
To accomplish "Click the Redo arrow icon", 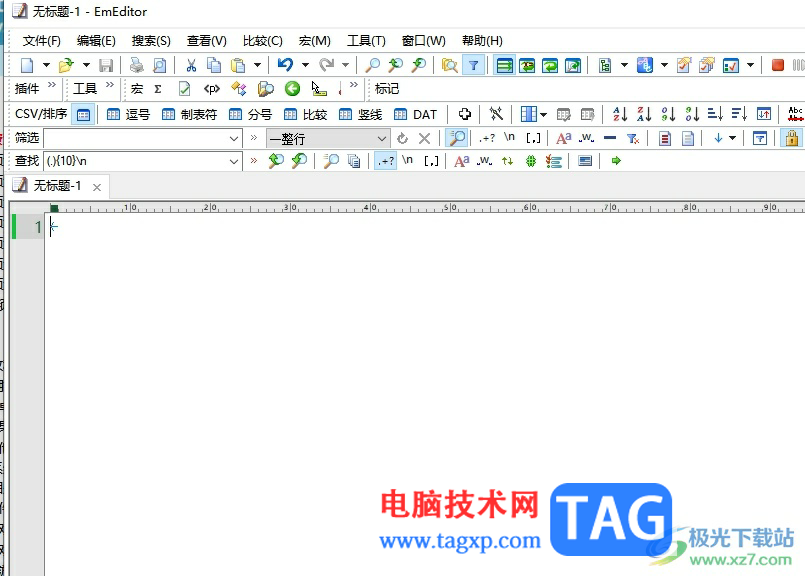I will click(327, 65).
